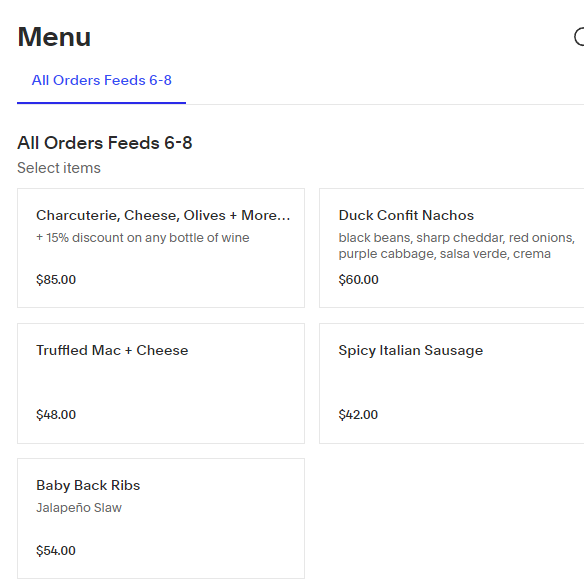
Task: Click the Baby Back Ribs title text
Action: [88, 486]
